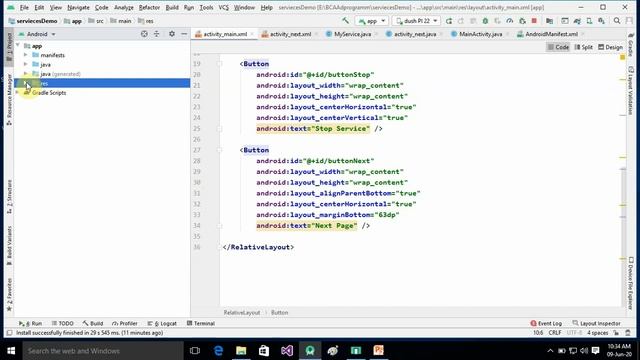Open the app run configuration dropdown
640x360 pixels.
tap(371, 21)
